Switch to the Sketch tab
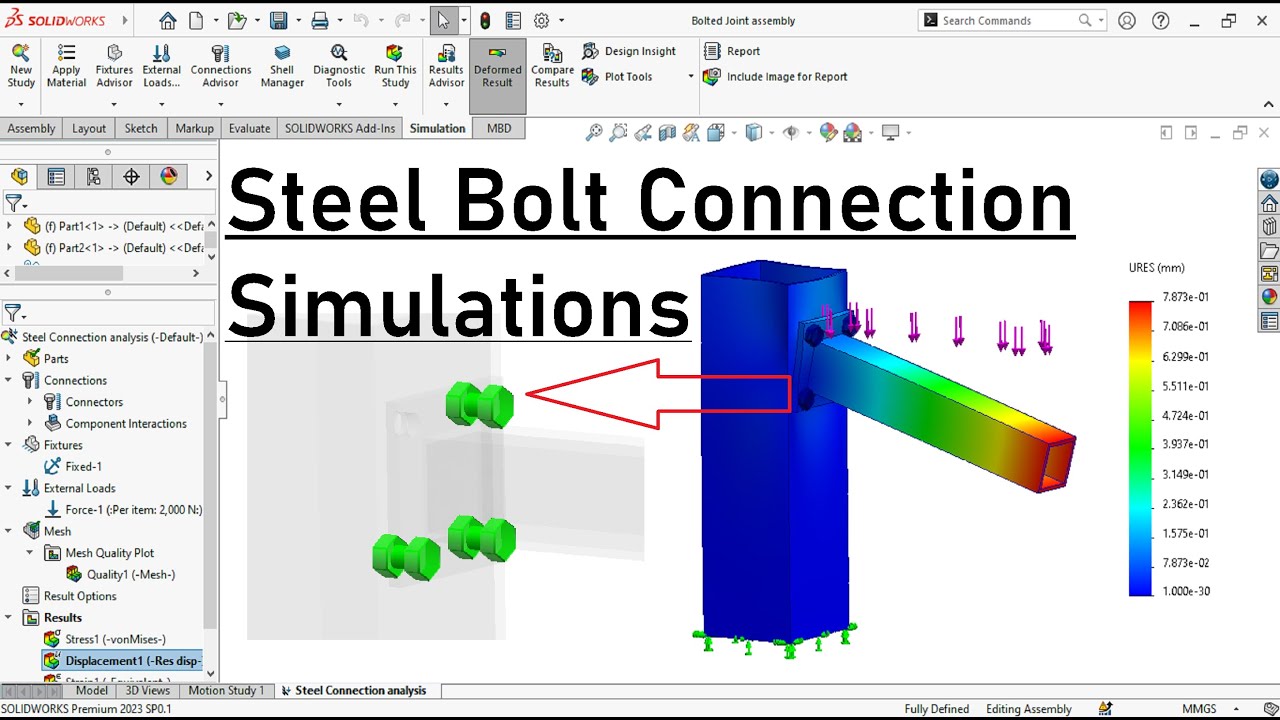The height and width of the screenshot is (720, 1280). [x=141, y=128]
